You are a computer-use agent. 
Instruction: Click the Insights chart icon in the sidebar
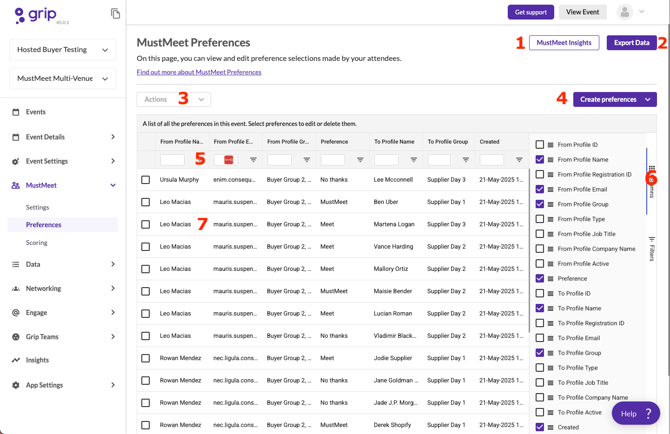pyautogui.click(x=15, y=360)
